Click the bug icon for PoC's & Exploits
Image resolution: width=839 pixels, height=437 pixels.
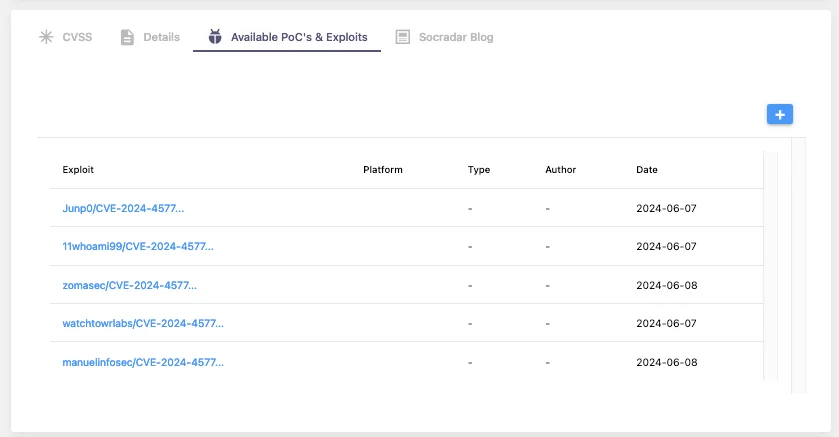click(215, 37)
